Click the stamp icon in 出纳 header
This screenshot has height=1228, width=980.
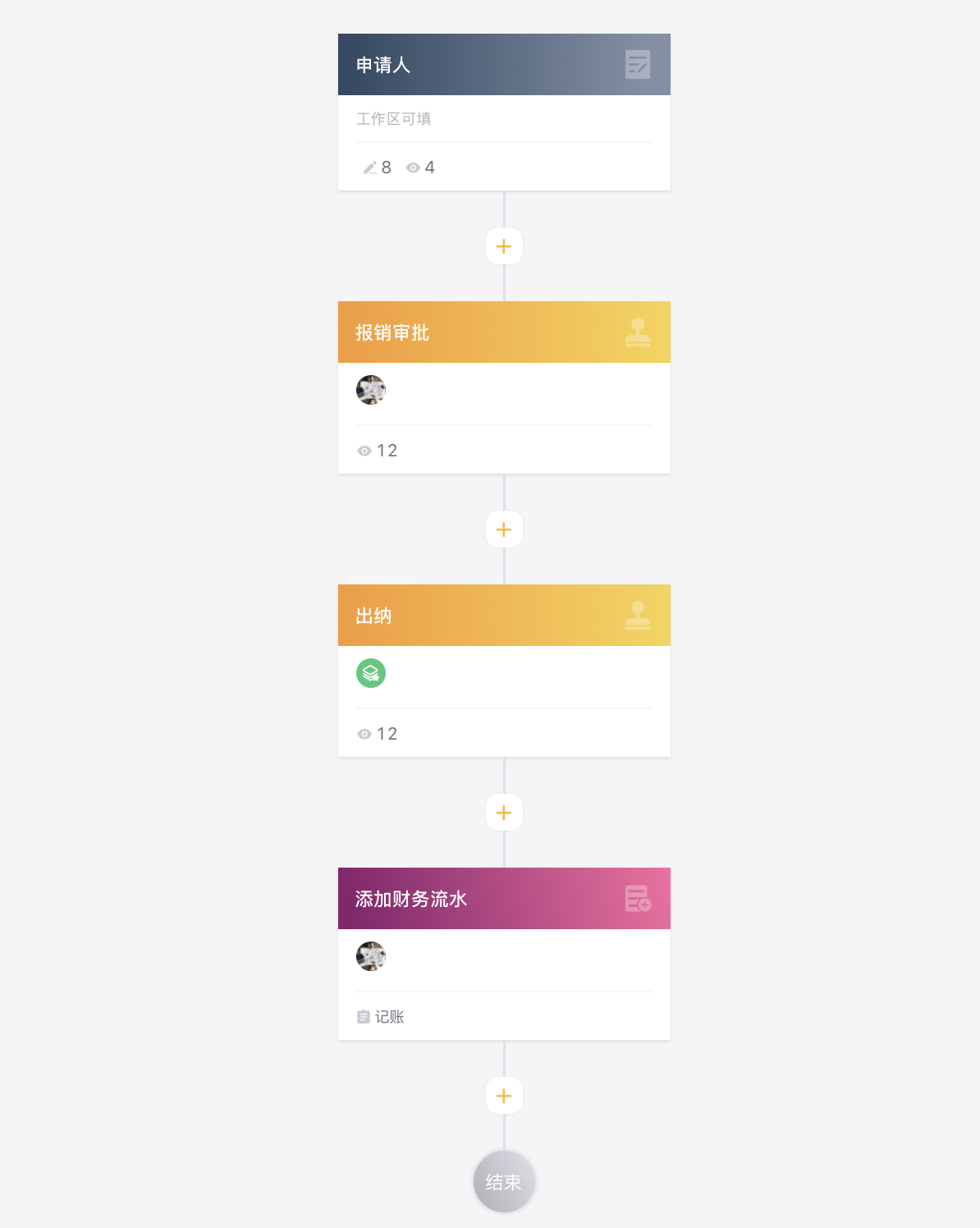click(x=638, y=616)
